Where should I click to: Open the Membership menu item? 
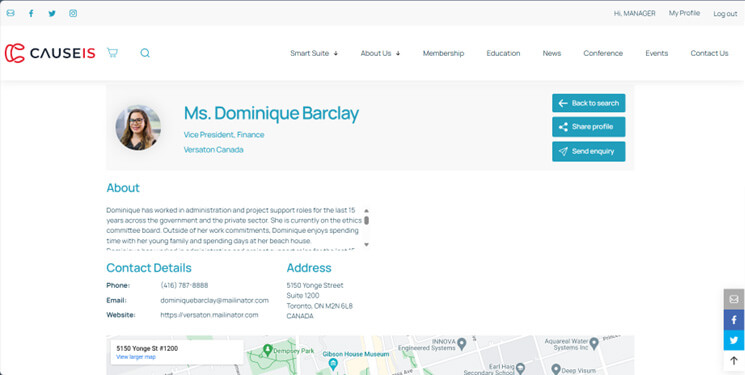[443, 53]
